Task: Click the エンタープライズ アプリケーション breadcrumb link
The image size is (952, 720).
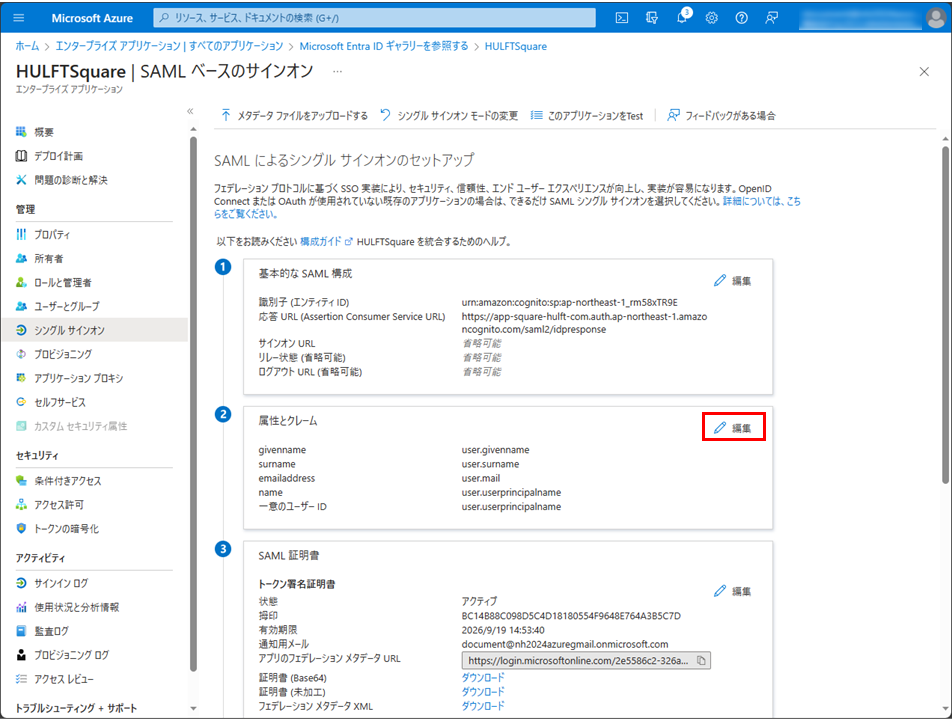Action: click(x=169, y=46)
